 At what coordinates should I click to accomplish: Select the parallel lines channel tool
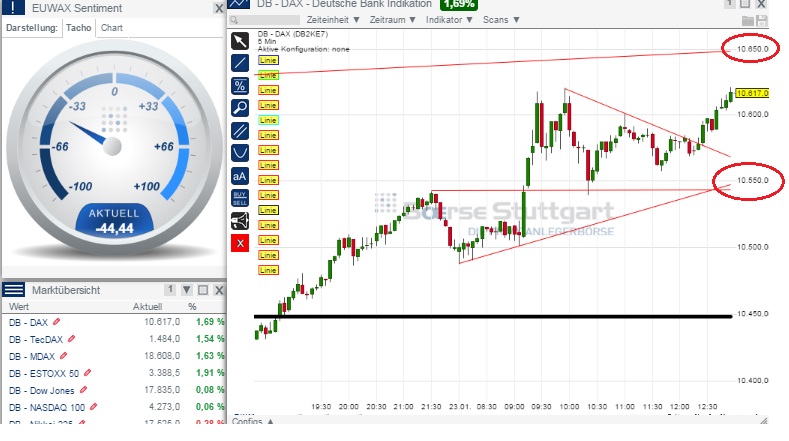240,131
